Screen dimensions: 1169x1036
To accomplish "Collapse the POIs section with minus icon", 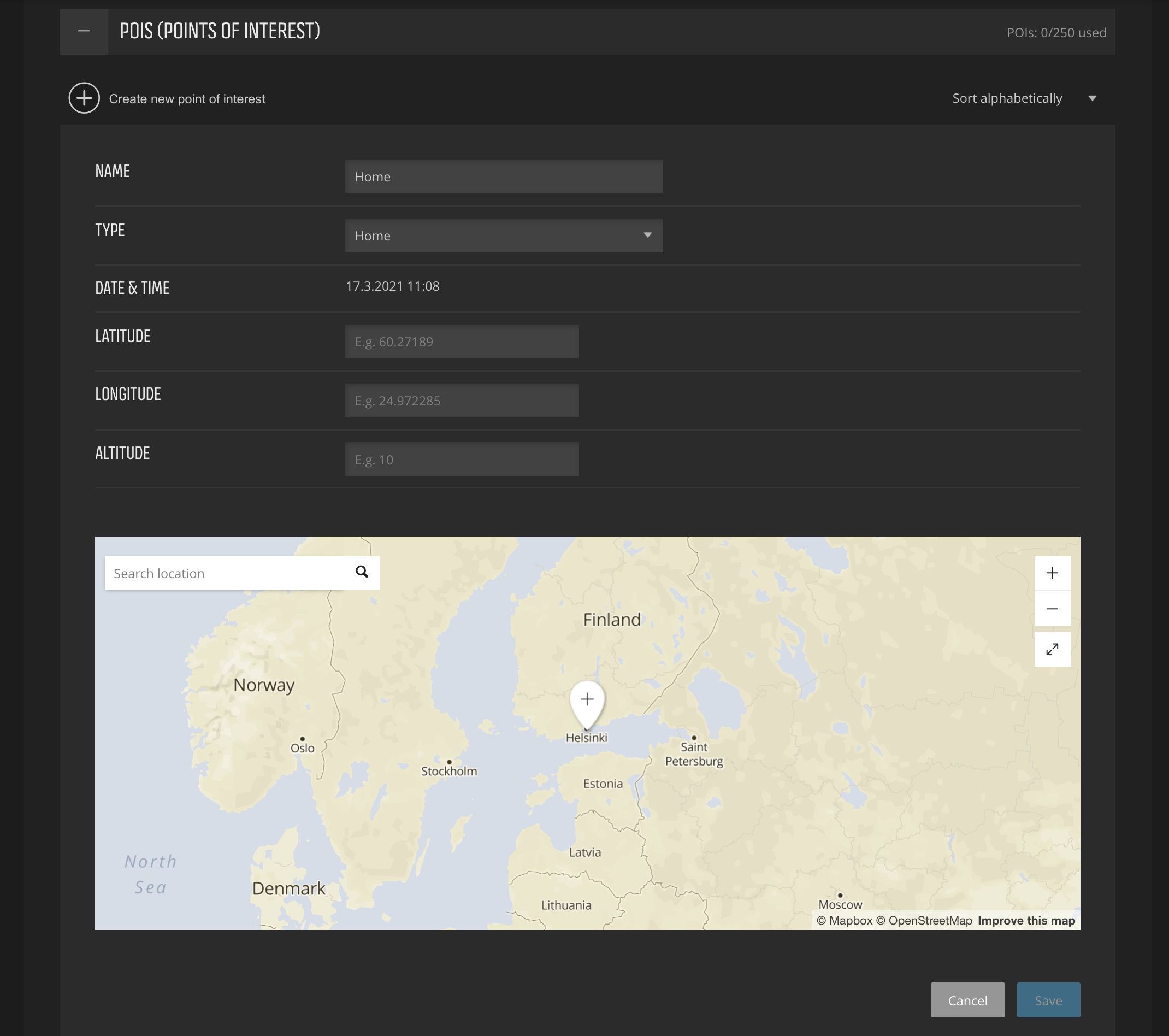I will coord(84,32).
